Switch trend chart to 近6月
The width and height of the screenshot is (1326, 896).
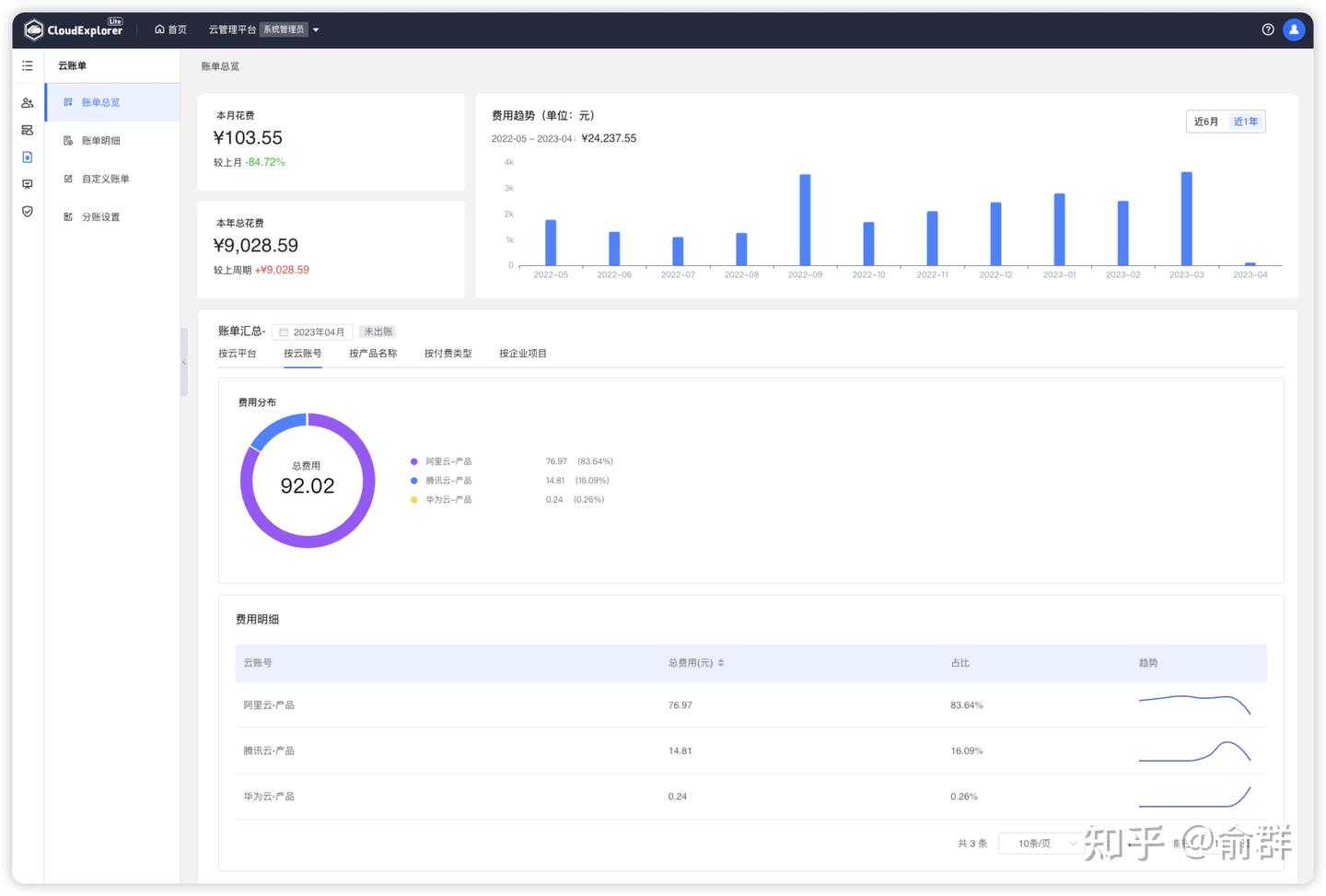coord(1206,122)
